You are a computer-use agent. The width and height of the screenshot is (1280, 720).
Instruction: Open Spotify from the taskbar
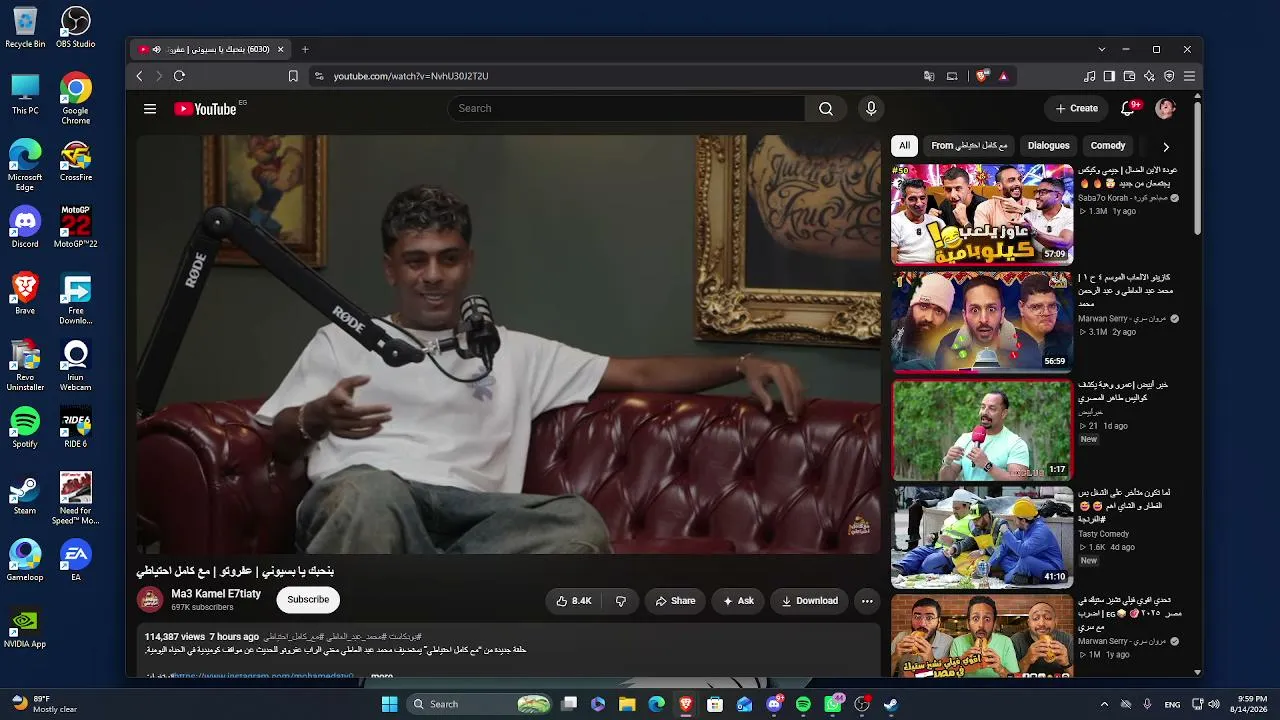pos(803,704)
